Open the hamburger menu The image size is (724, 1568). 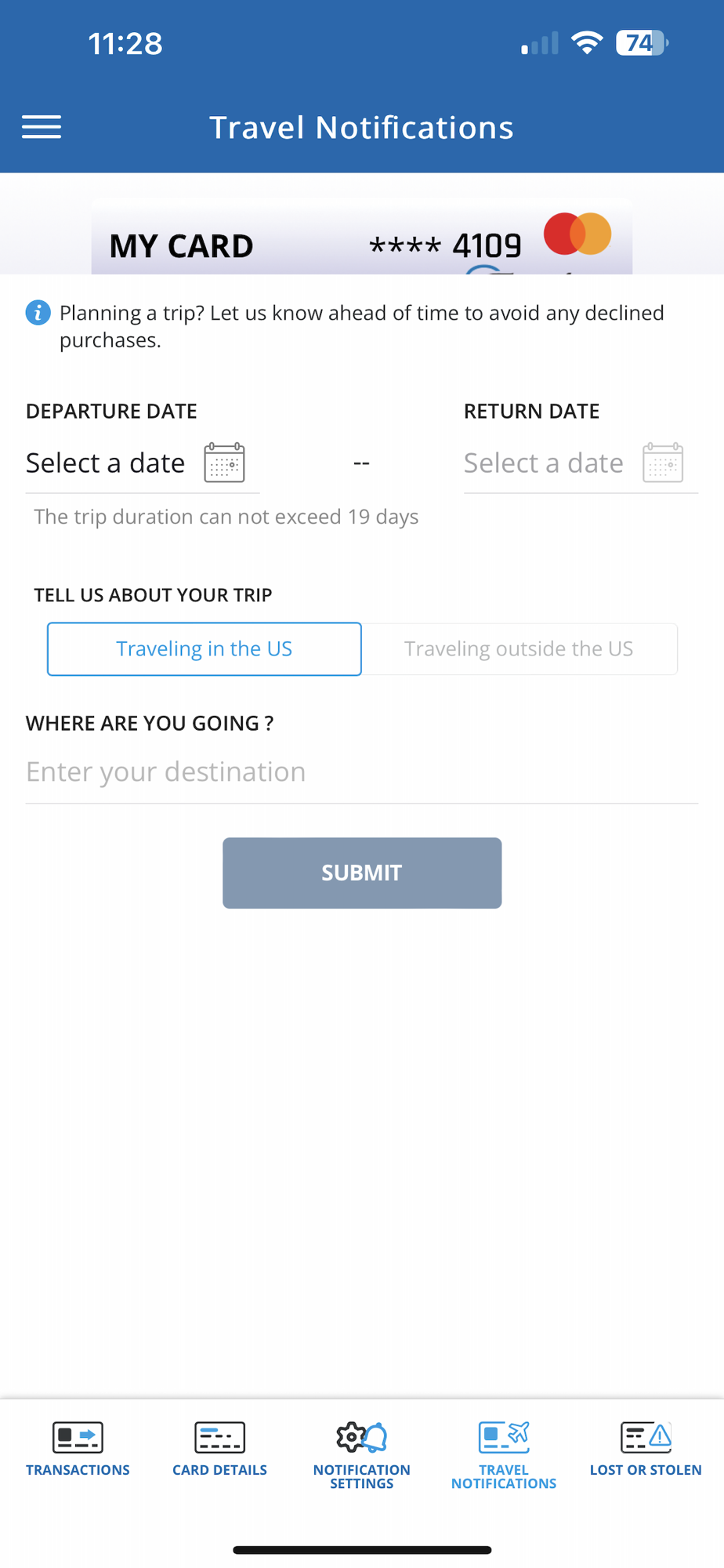point(42,127)
